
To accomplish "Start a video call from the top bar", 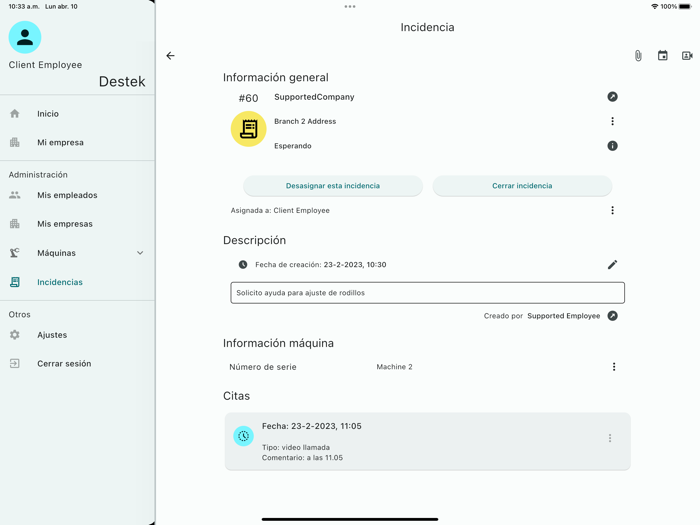I will [687, 56].
